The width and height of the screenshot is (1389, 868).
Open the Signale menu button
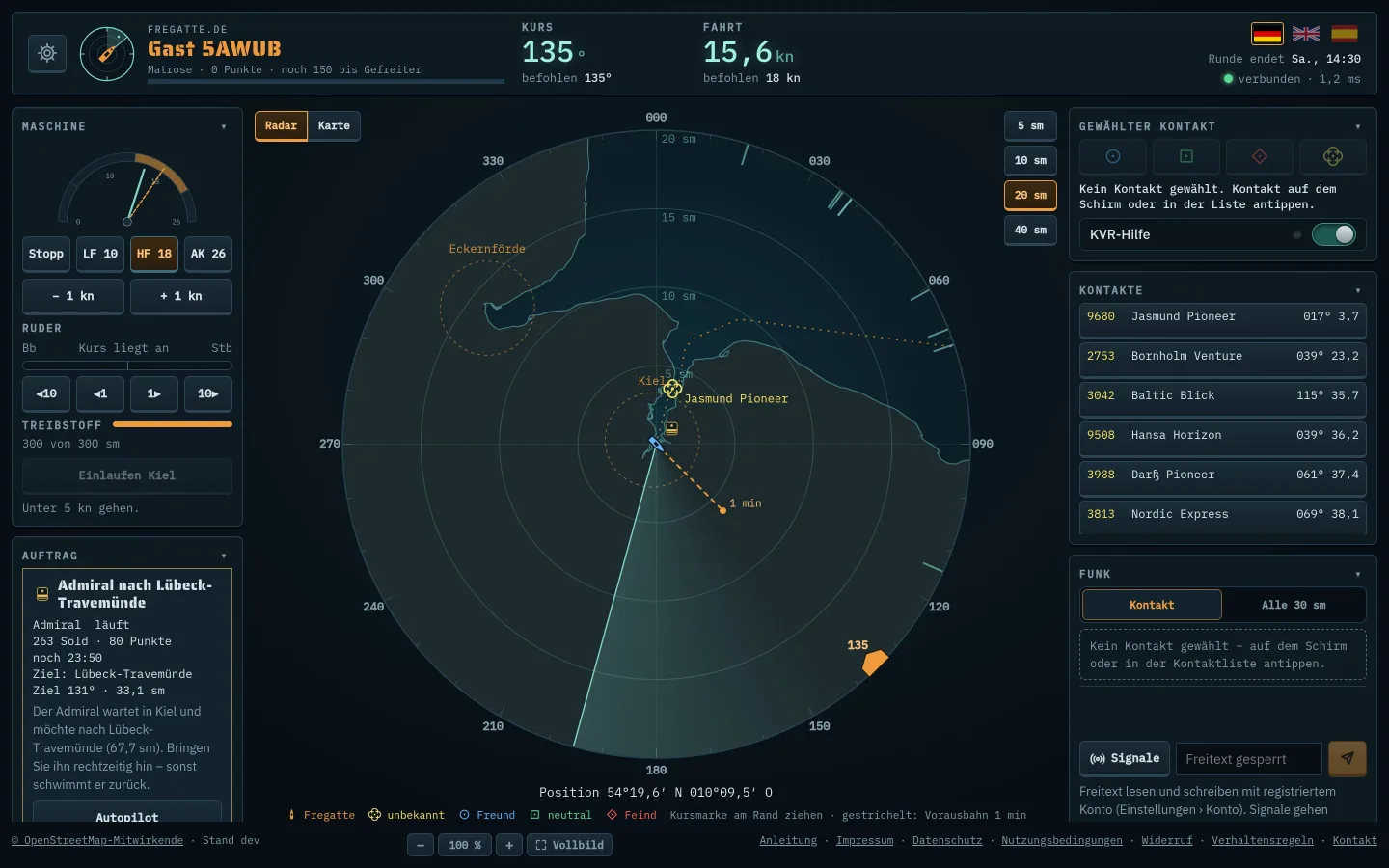pos(1125,758)
